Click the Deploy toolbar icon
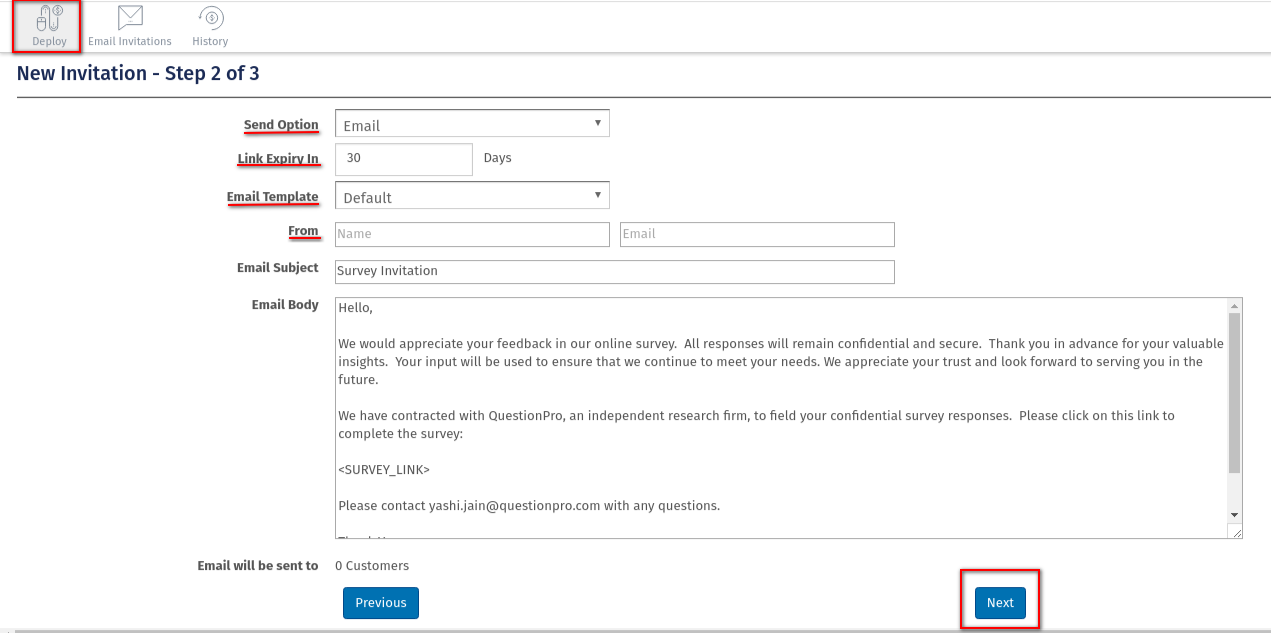This screenshot has width=1271, height=633. [x=46, y=25]
